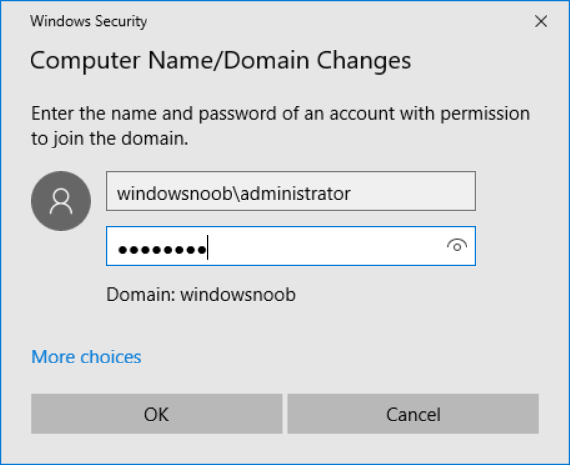Click the Computer Name/Domain Changes heading

click(221, 60)
